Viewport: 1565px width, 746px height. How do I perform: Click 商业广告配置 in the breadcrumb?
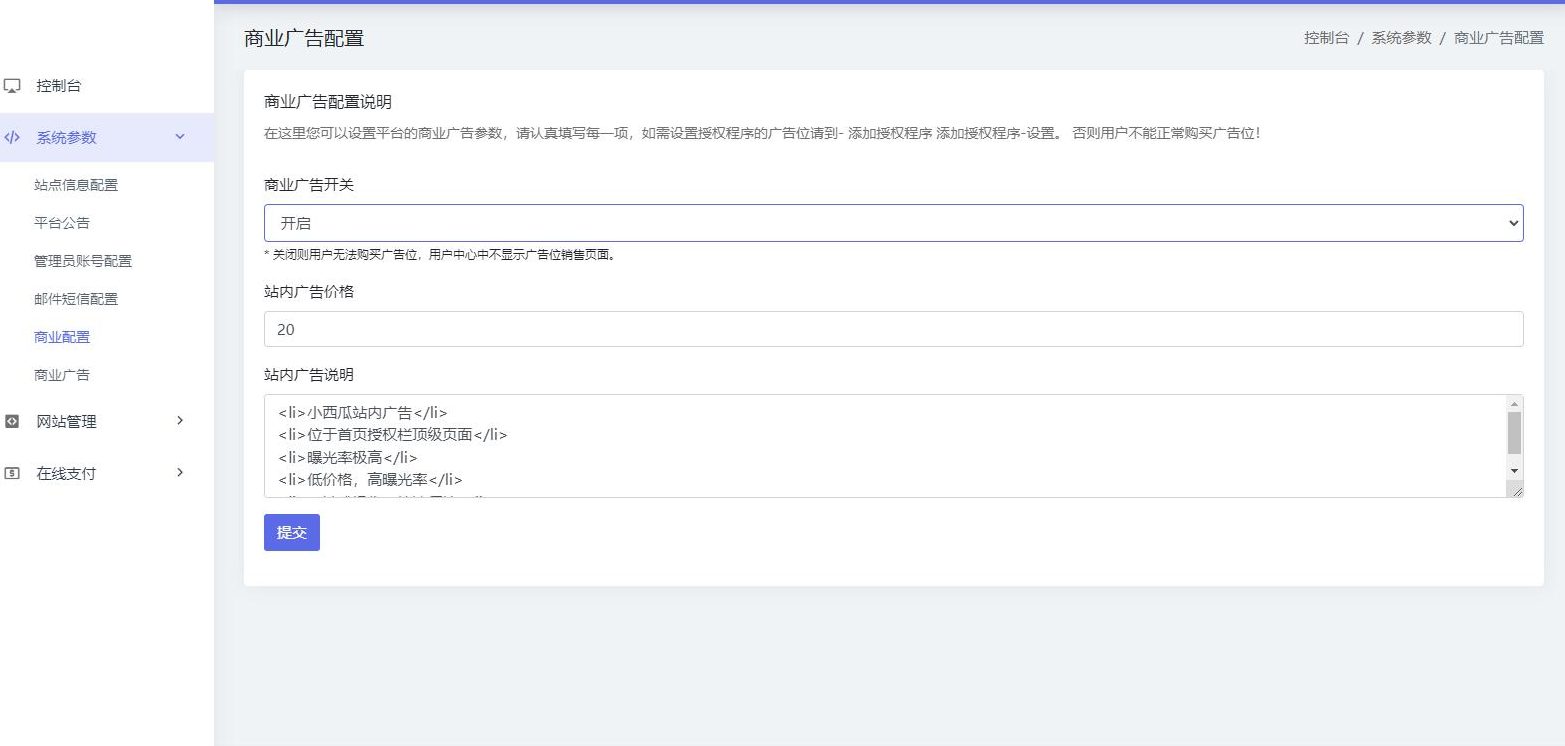coord(1498,38)
